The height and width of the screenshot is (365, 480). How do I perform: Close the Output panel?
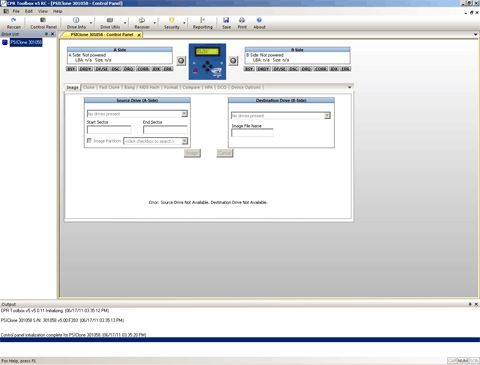[x=476, y=304]
